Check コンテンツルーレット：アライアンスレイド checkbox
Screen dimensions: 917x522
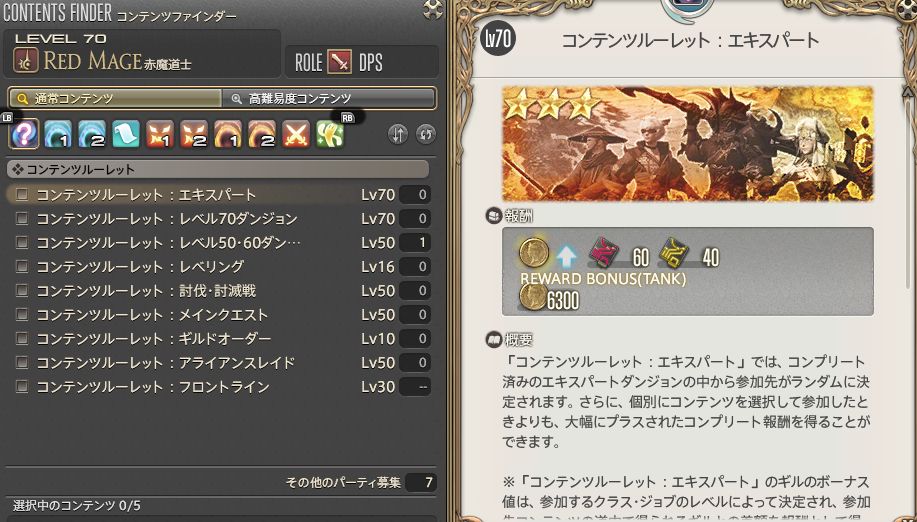click(x=22, y=362)
